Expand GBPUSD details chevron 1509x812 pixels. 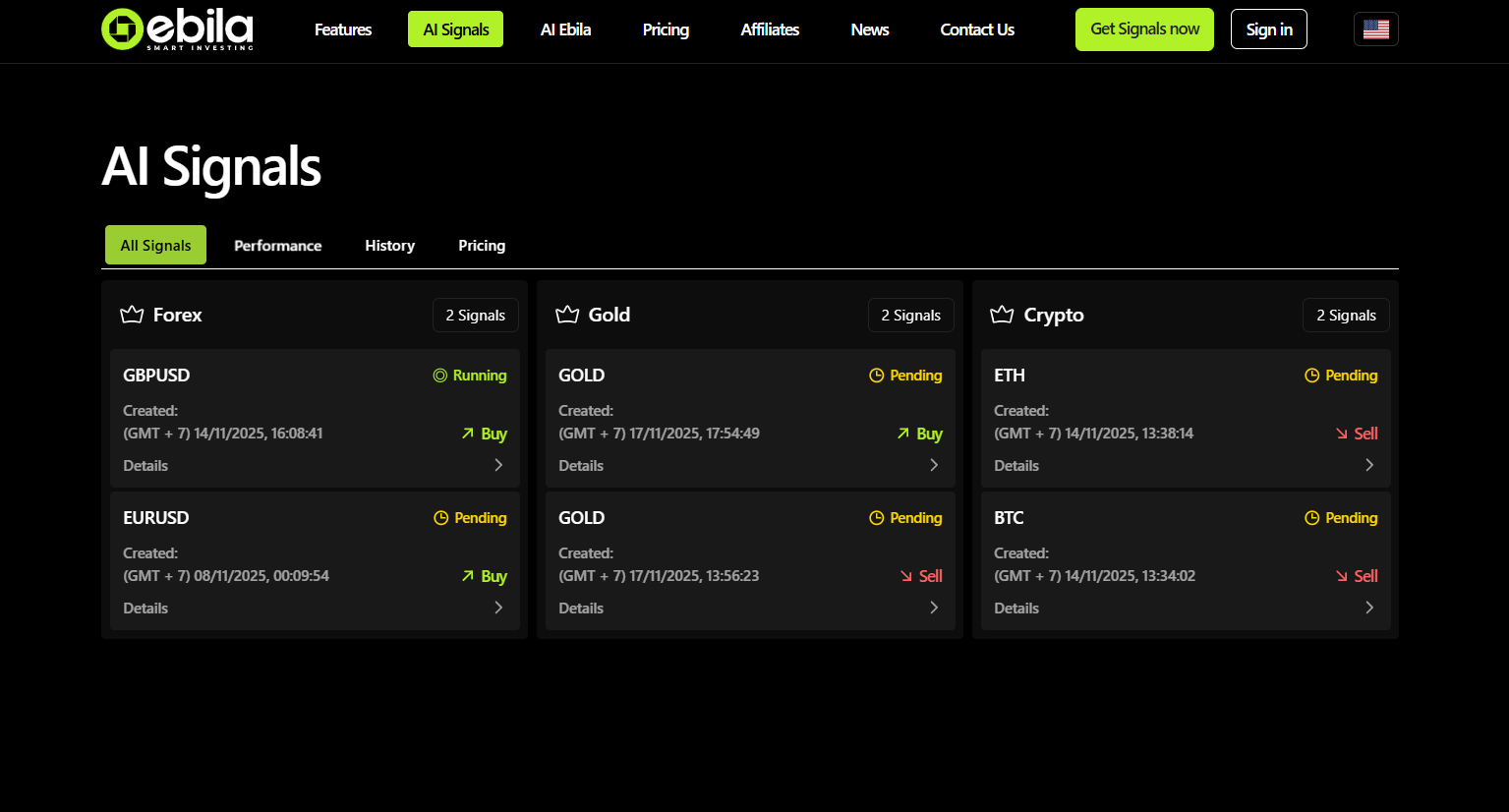pyautogui.click(x=498, y=465)
